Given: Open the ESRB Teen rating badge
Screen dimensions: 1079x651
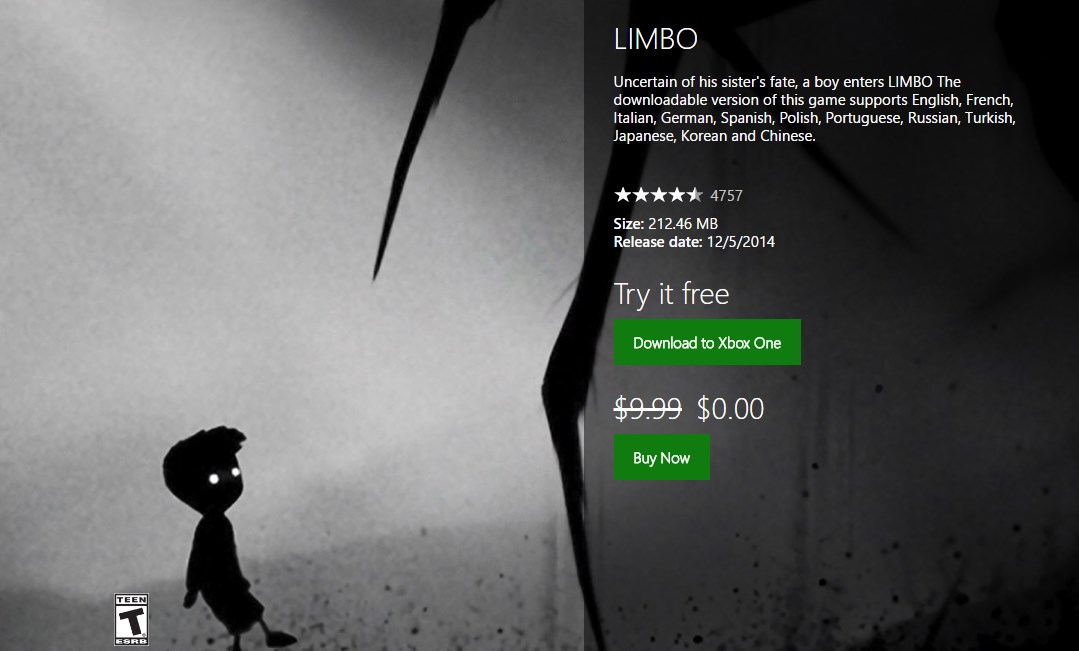Looking at the screenshot, I should coord(131,619).
